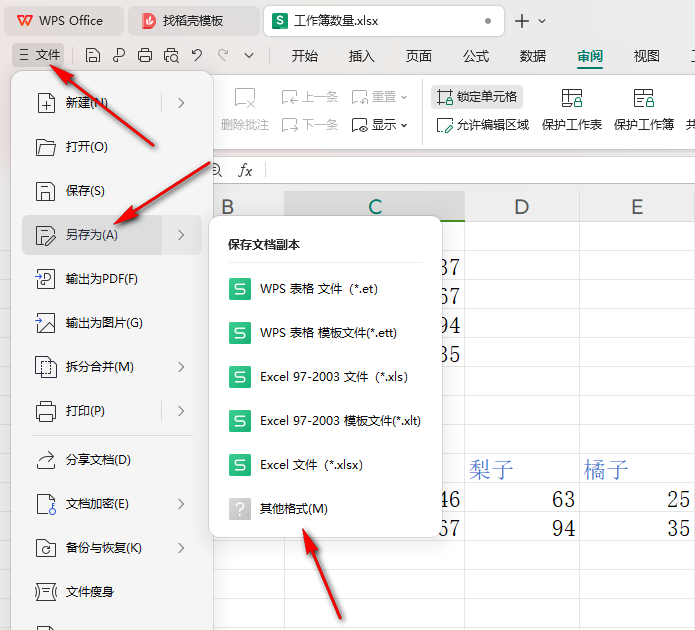Switch to the 视图 ribbon tab
Screen dimensions: 695x630
click(x=647, y=56)
